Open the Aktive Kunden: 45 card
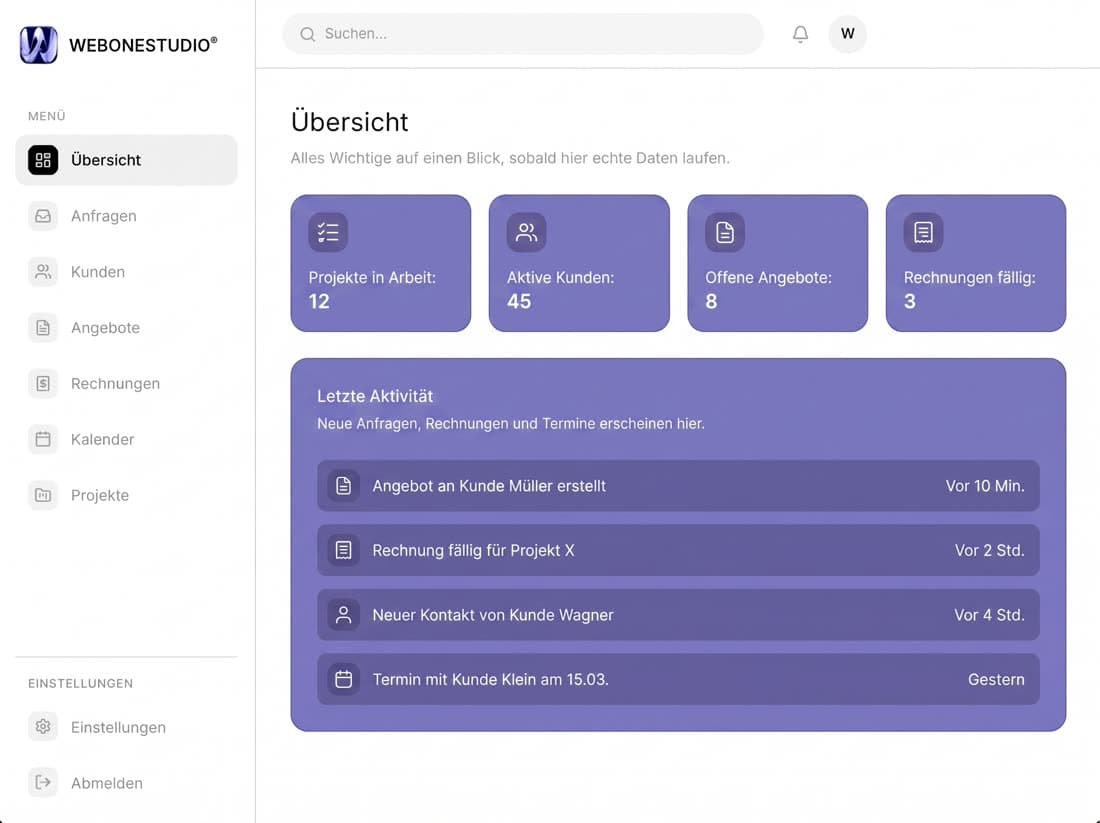1100x823 pixels. [x=579, y=263]
